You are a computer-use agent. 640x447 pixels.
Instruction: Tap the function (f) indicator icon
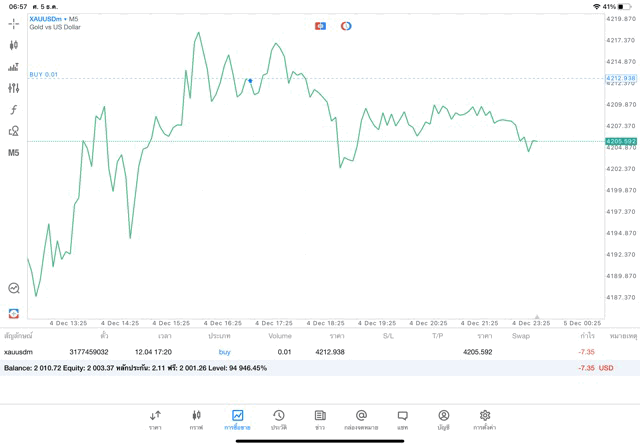point(14,110)
